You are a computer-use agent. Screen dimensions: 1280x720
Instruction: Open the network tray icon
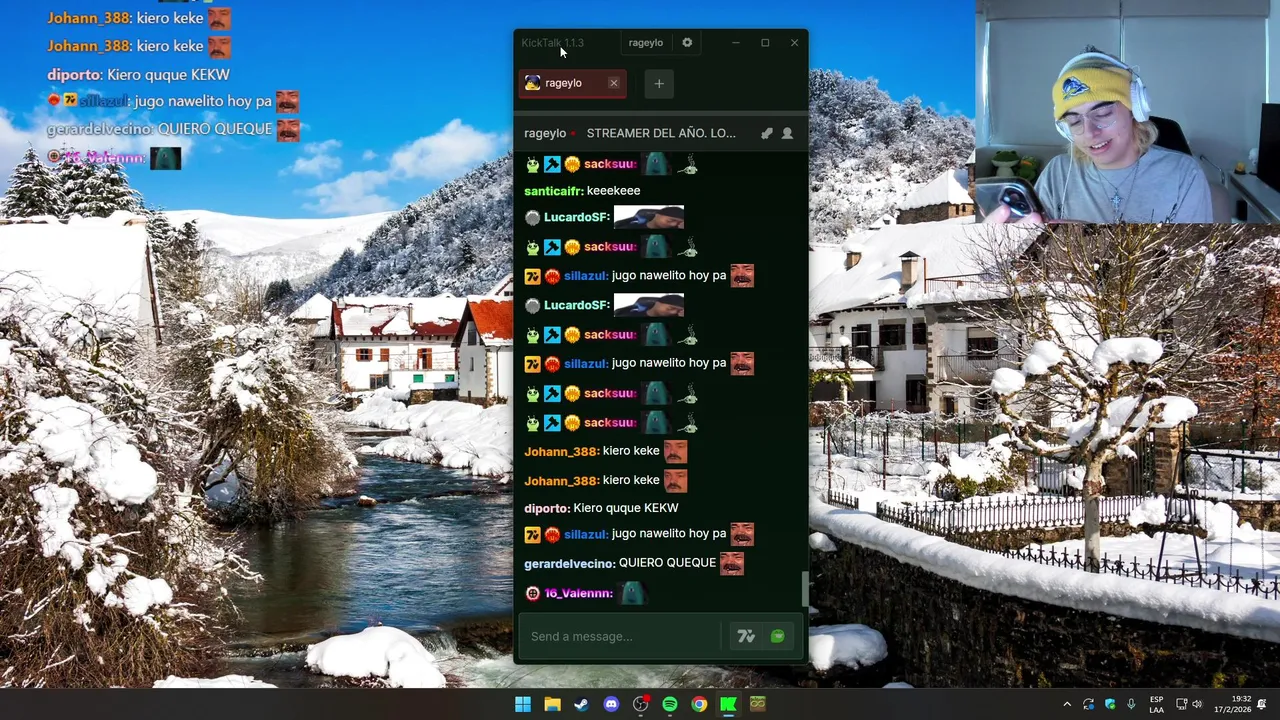[1181, 705]
